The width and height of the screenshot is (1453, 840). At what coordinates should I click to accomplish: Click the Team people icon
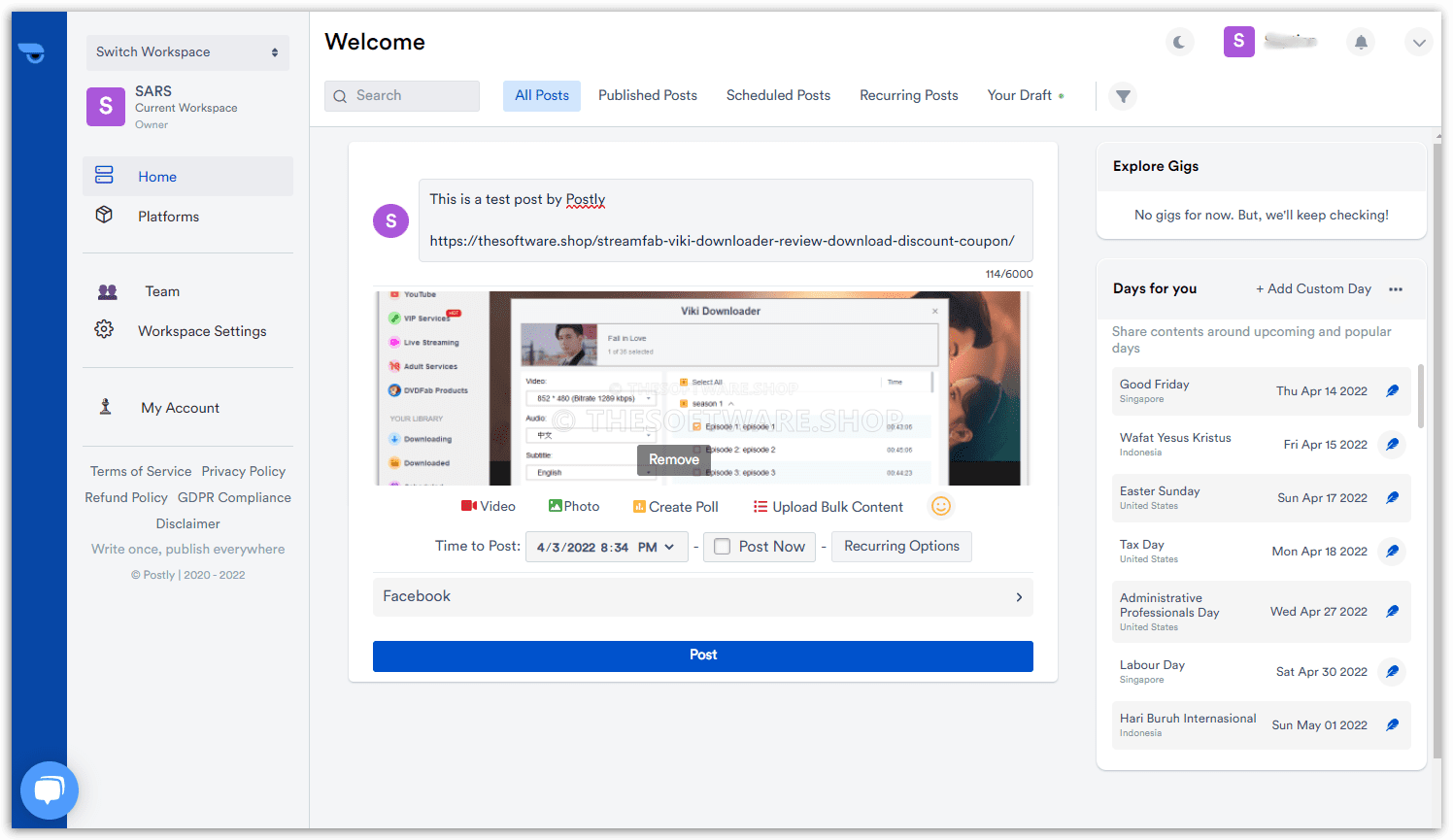tap(108, 291)
